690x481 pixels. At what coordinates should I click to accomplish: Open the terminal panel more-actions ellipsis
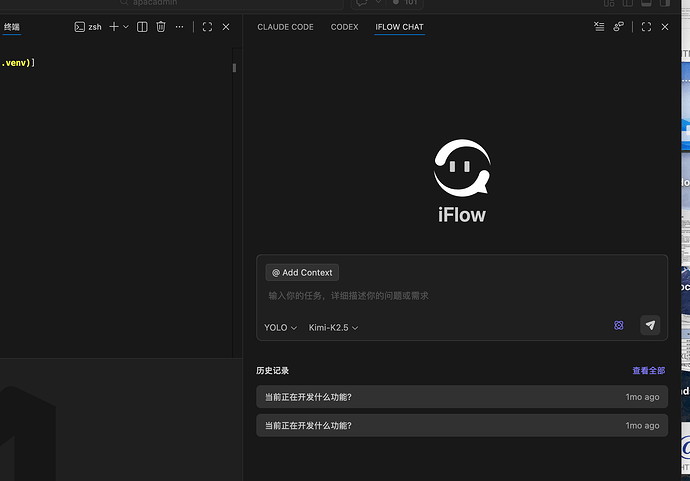point(180,27)
